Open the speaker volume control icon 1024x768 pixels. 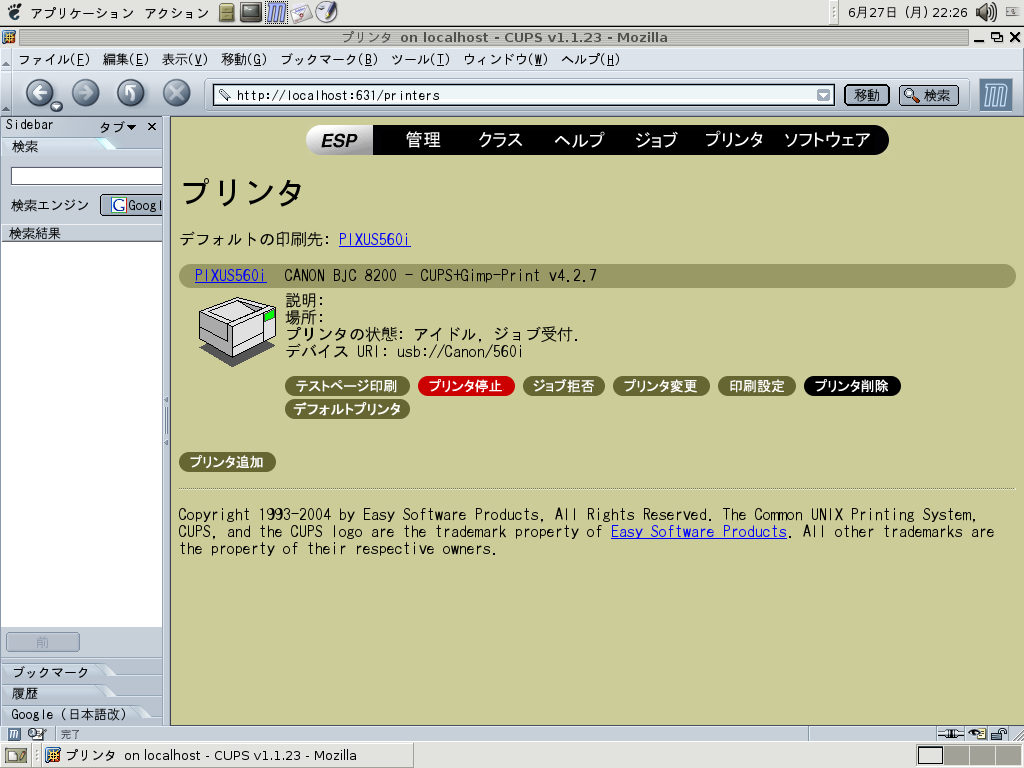click(986, 12)
